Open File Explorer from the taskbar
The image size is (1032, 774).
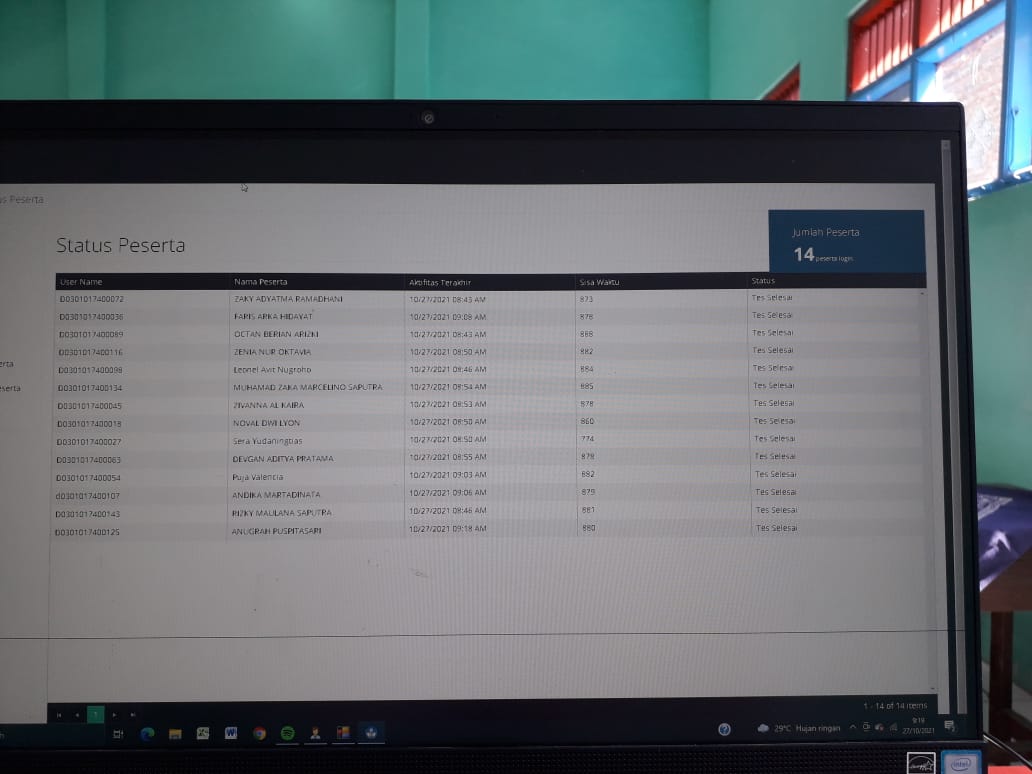click(x=175, y=733)
